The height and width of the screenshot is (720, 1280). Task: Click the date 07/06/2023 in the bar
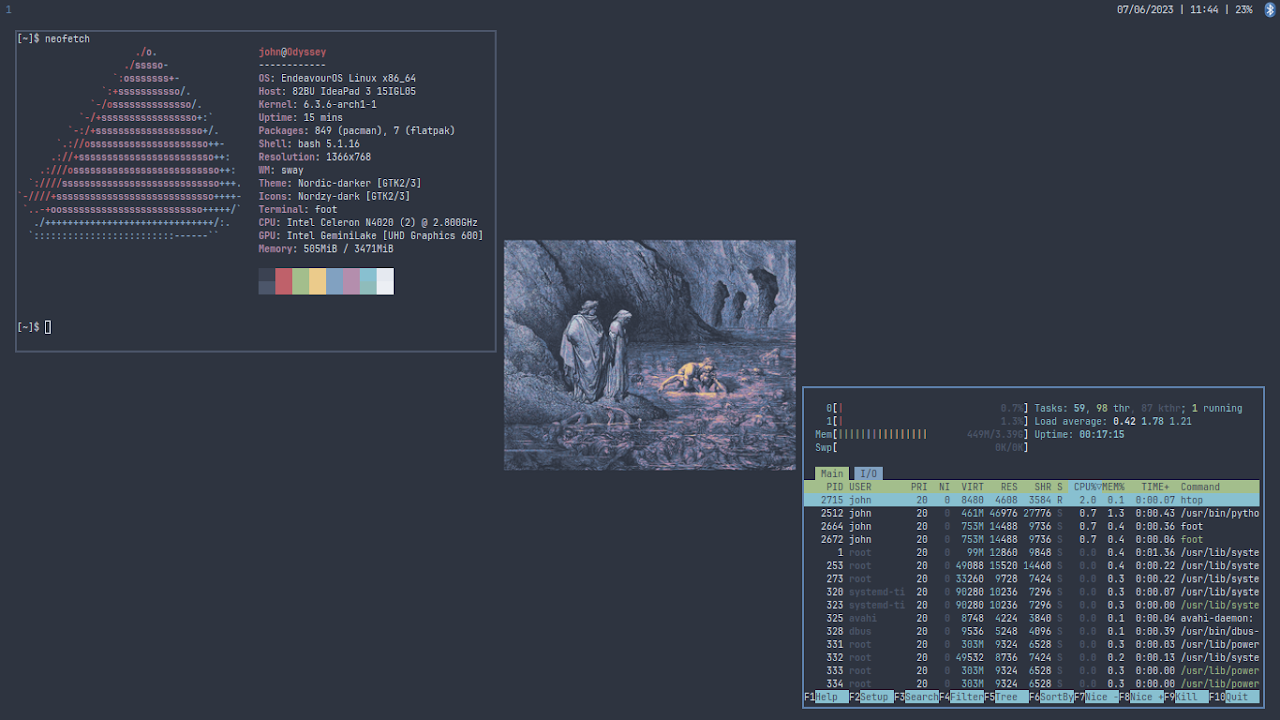1145,9
